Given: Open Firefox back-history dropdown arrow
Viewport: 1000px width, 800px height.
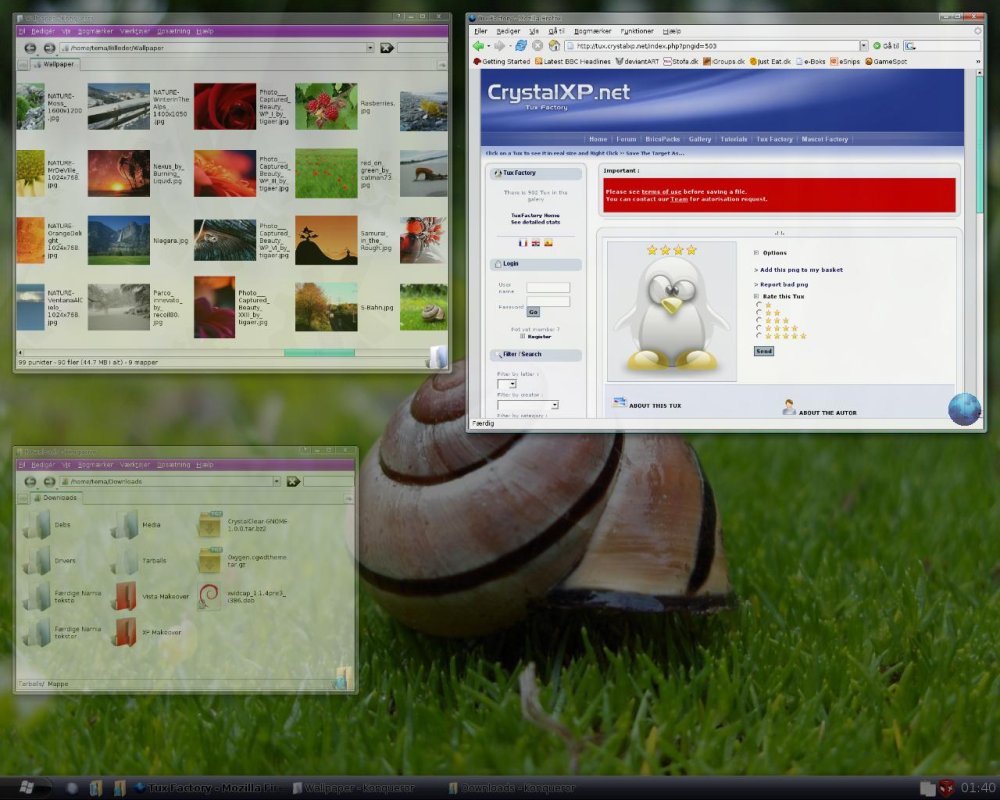Looking at the screenshot, I should [489, 46].
